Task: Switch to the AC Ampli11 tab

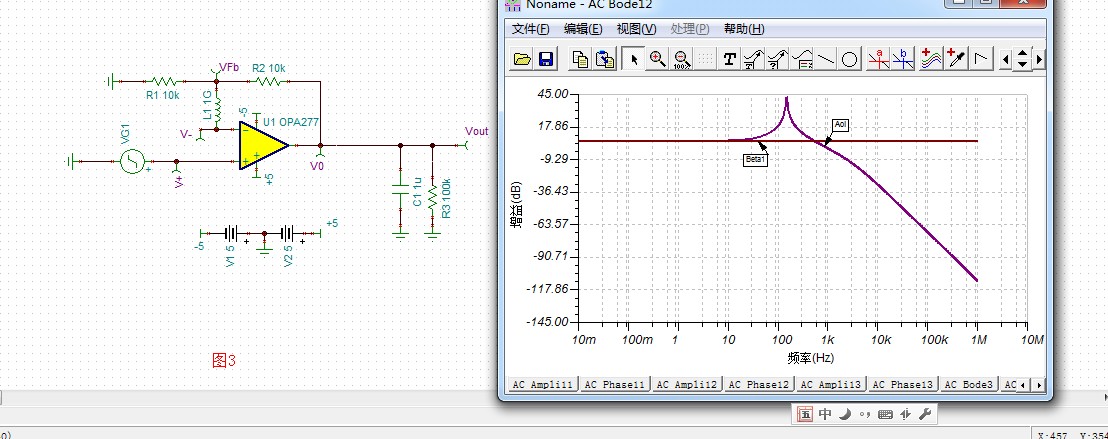Action: pyautogui.click(x=543, y=385)
